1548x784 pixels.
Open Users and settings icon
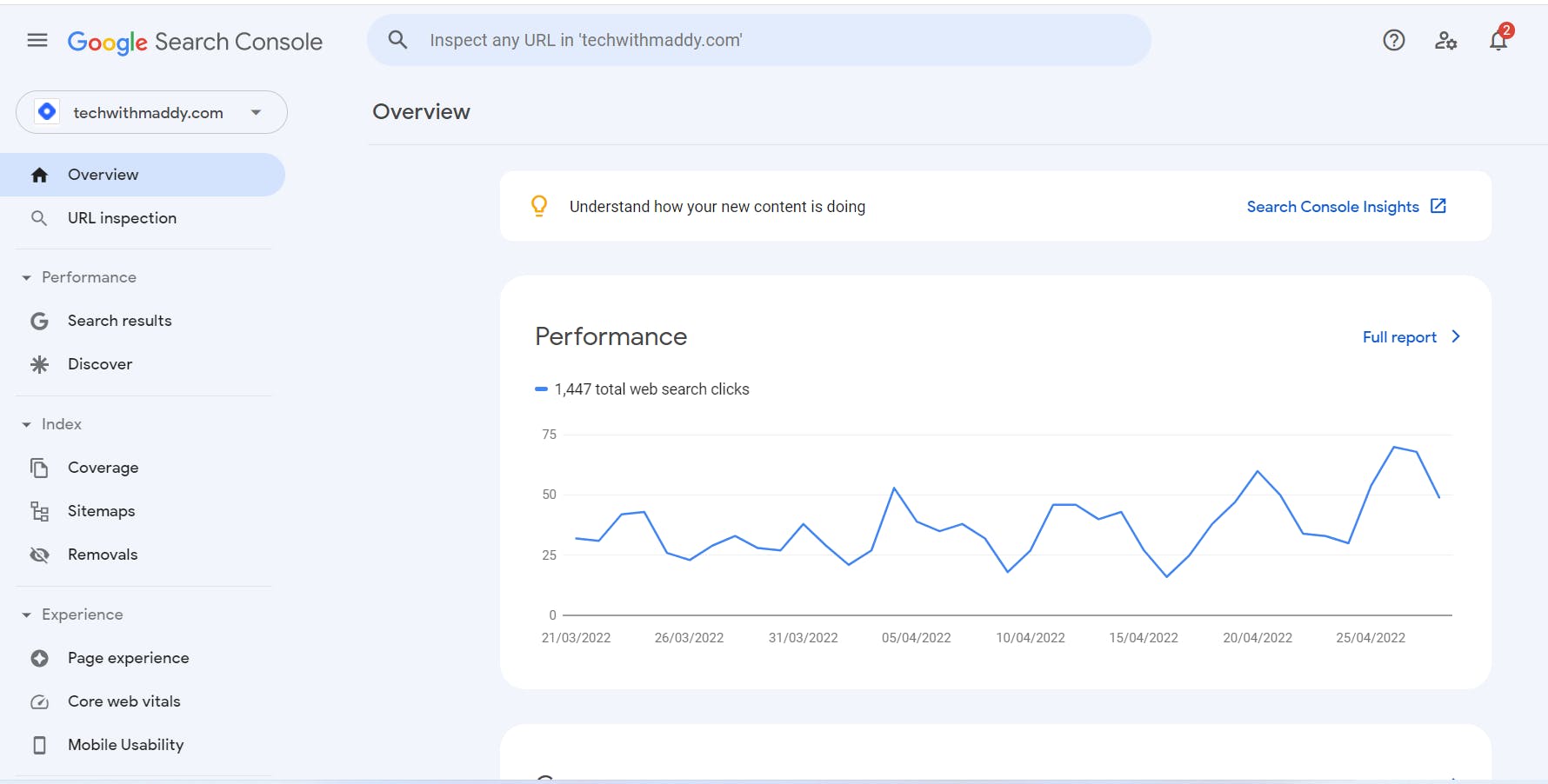point(1445,40)
